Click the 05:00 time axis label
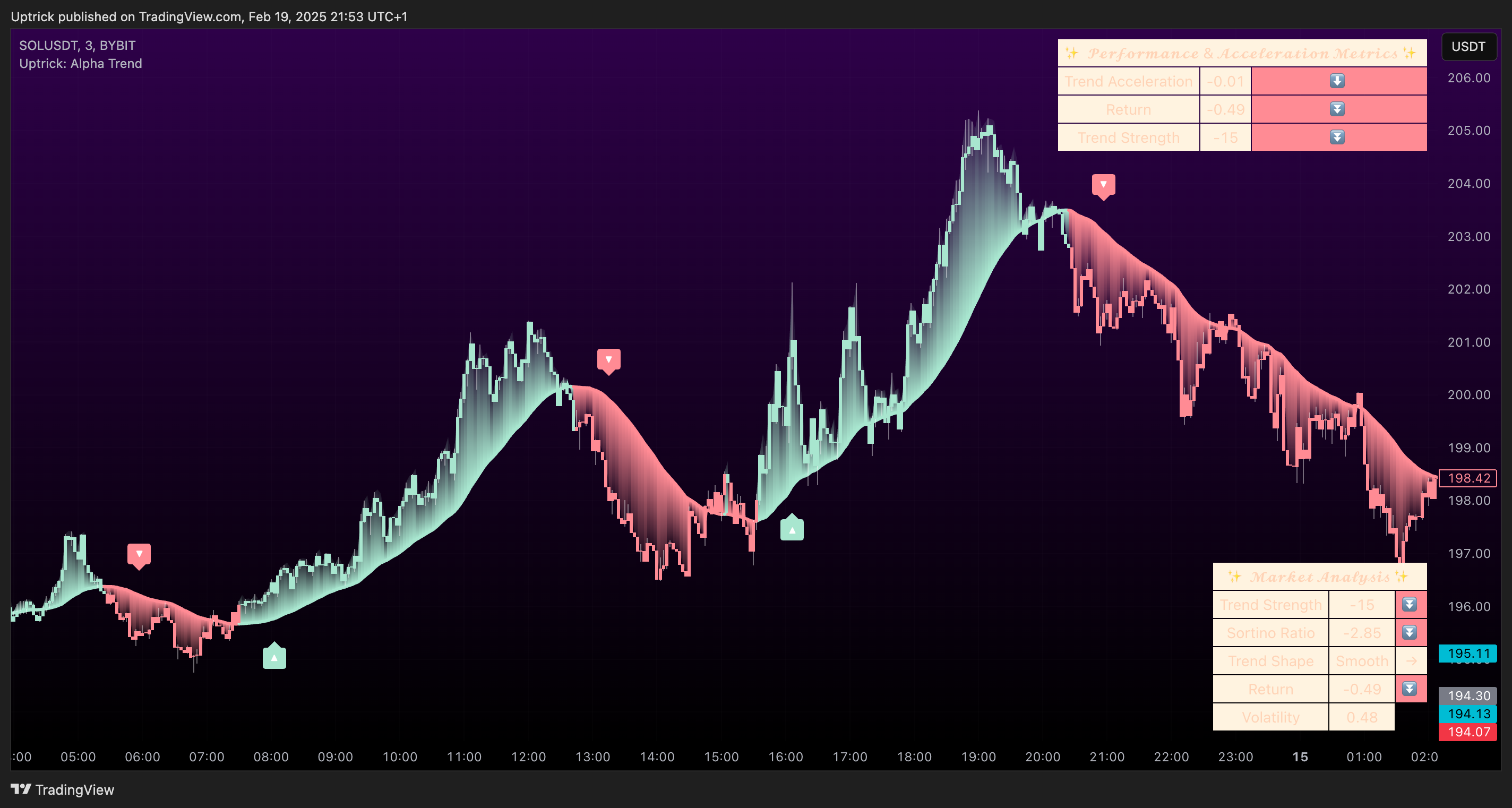 78,757
